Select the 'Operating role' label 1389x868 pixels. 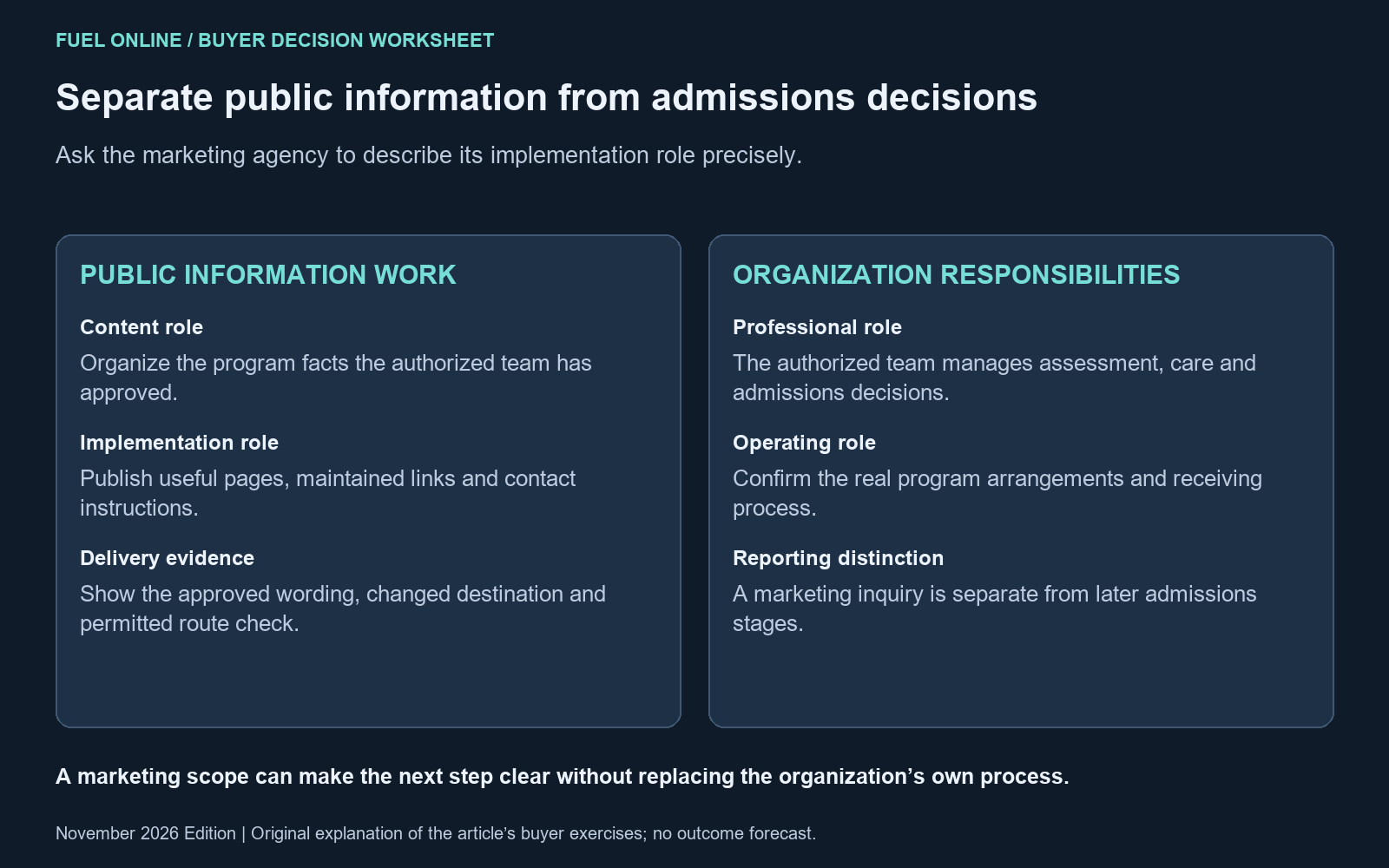coord(804,443)
